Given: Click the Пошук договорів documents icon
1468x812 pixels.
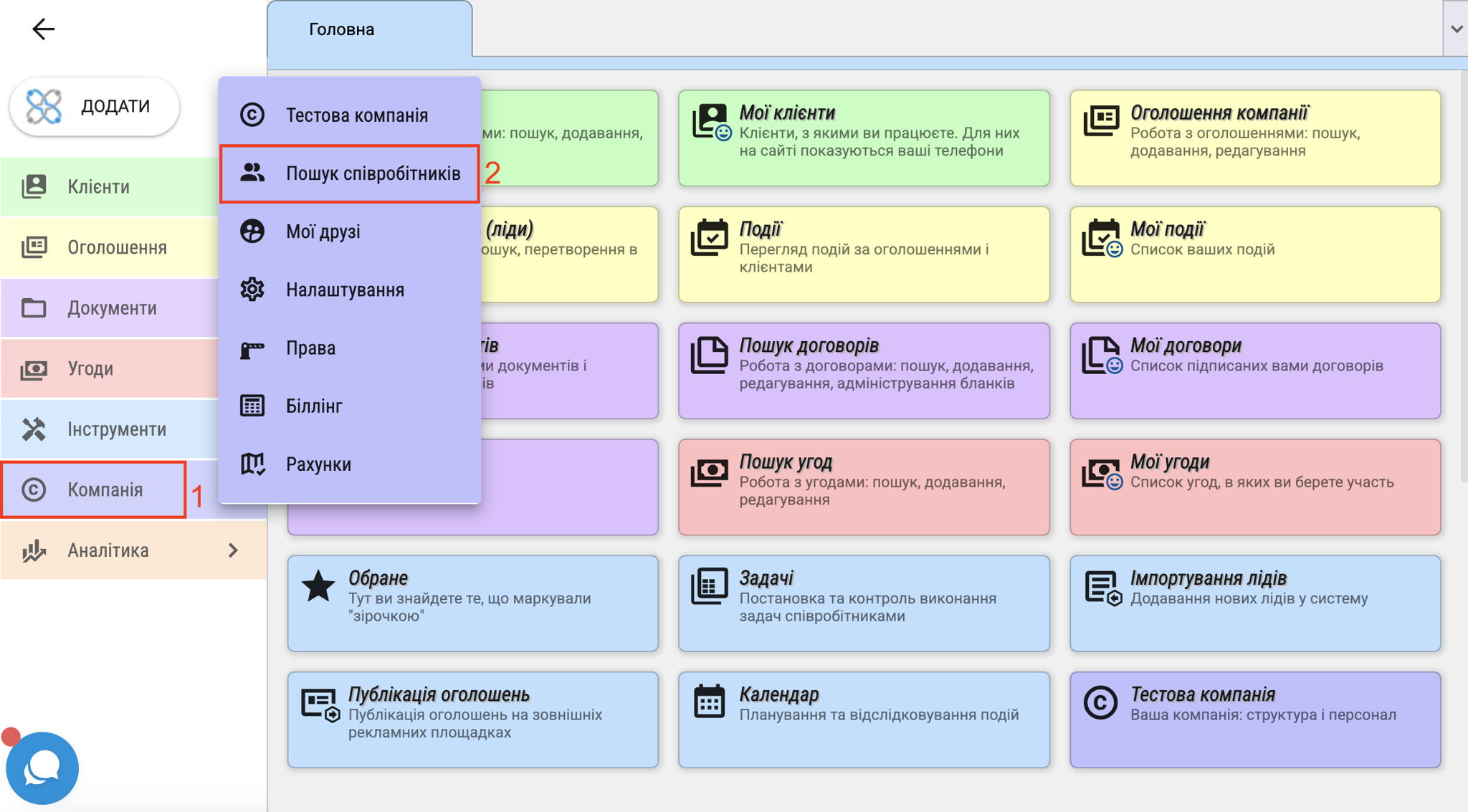Looking at the screenshot, I should tap(710, 355).
